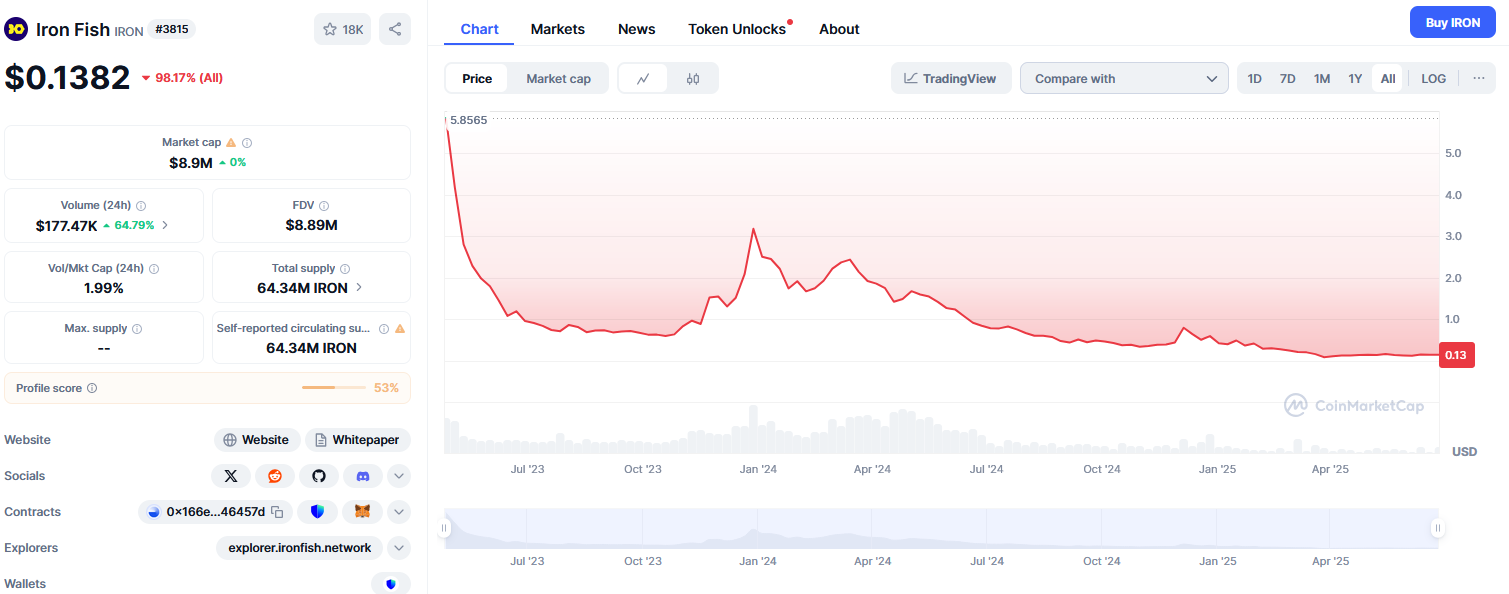Viewport: 1509px width, 594px height.
Task: Open Iron Fish's X social icon
Action: coord(231,475)
